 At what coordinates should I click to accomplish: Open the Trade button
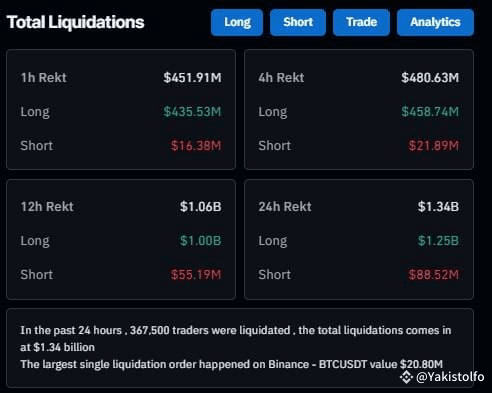(361, 22)
